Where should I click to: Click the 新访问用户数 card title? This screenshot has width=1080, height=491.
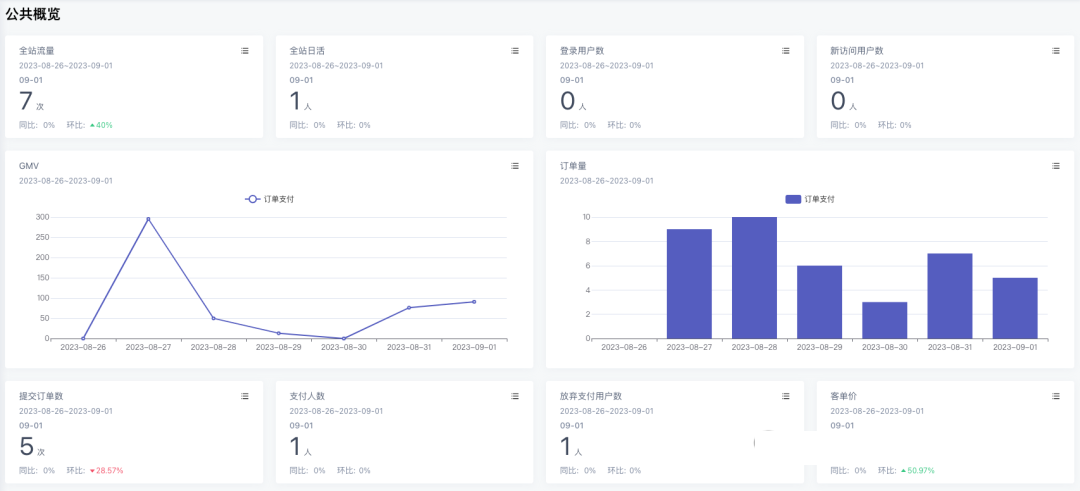[x=857, y=51]
